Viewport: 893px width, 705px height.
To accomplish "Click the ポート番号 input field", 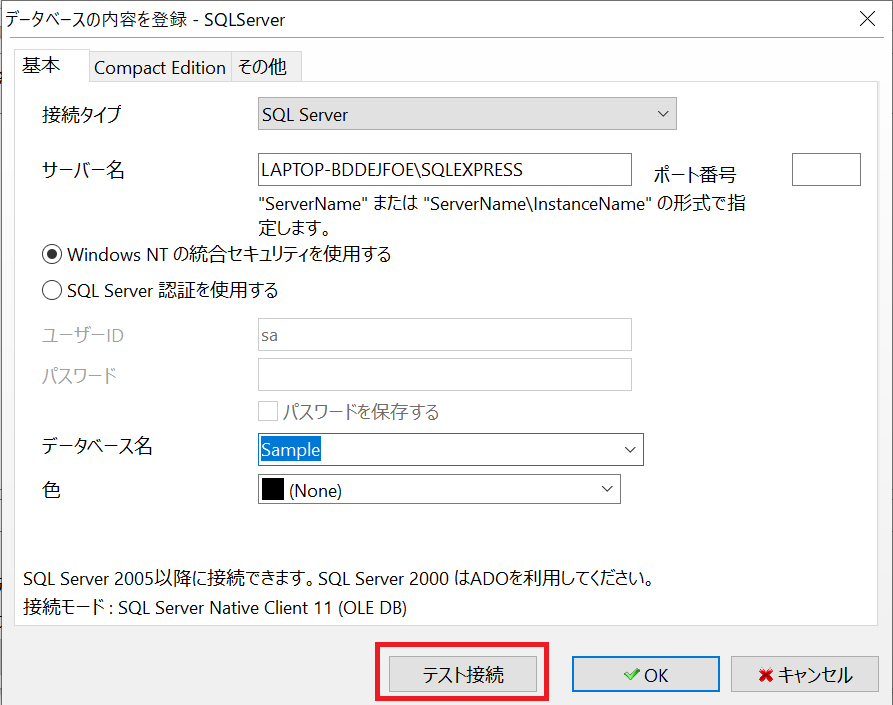I will pyautogui.click(x=826, y=169).
